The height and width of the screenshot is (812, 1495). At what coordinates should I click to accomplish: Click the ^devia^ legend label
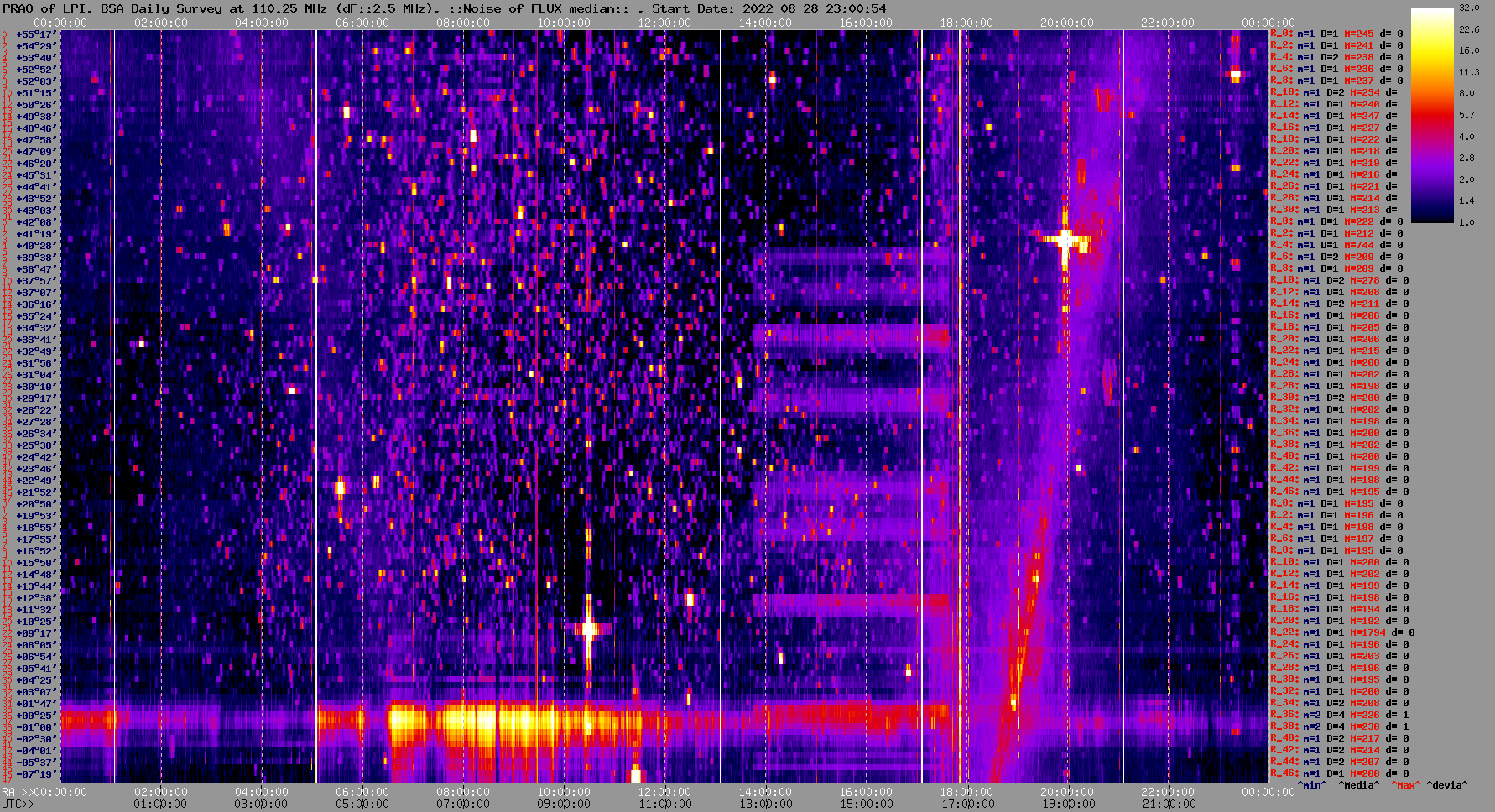point(1447,785)
